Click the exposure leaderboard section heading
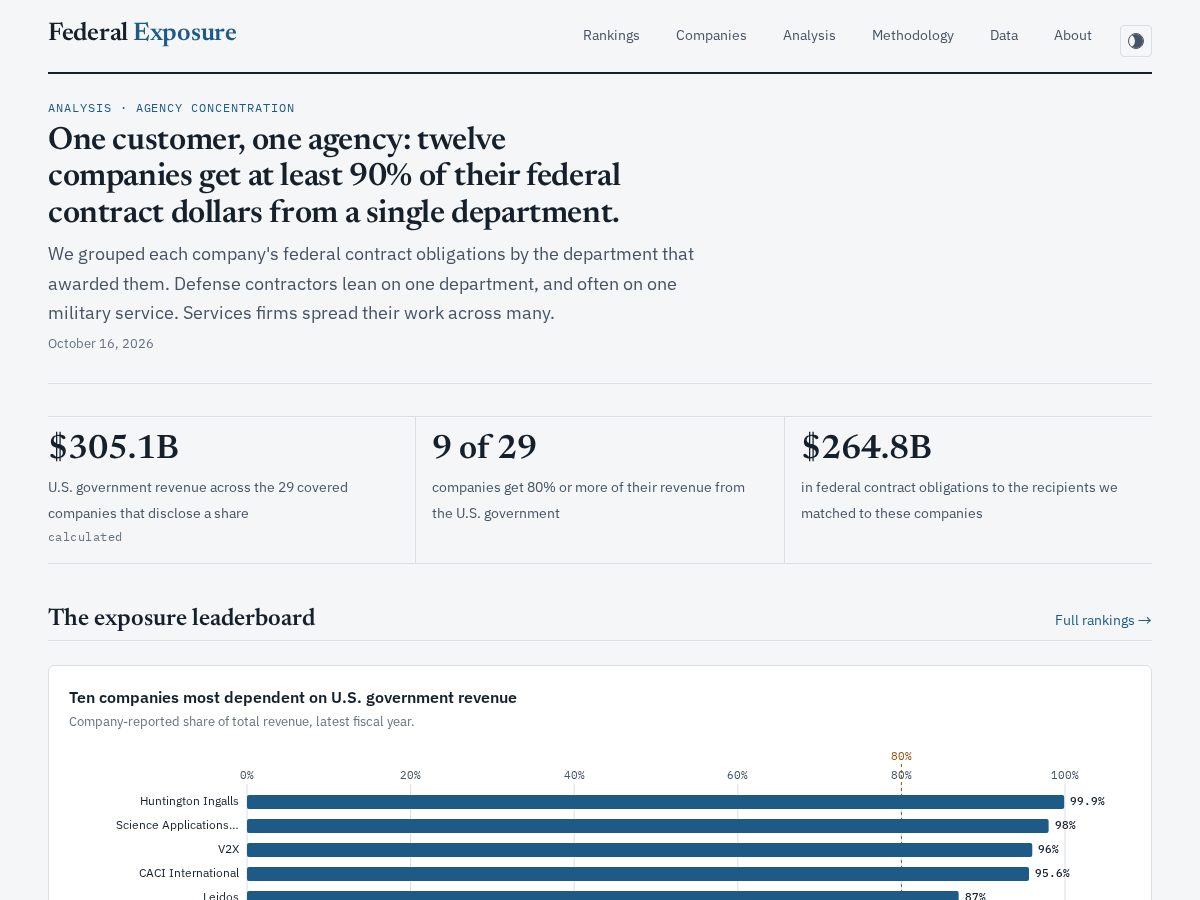Screen dimensions: 1200x900 pos(182,618)
